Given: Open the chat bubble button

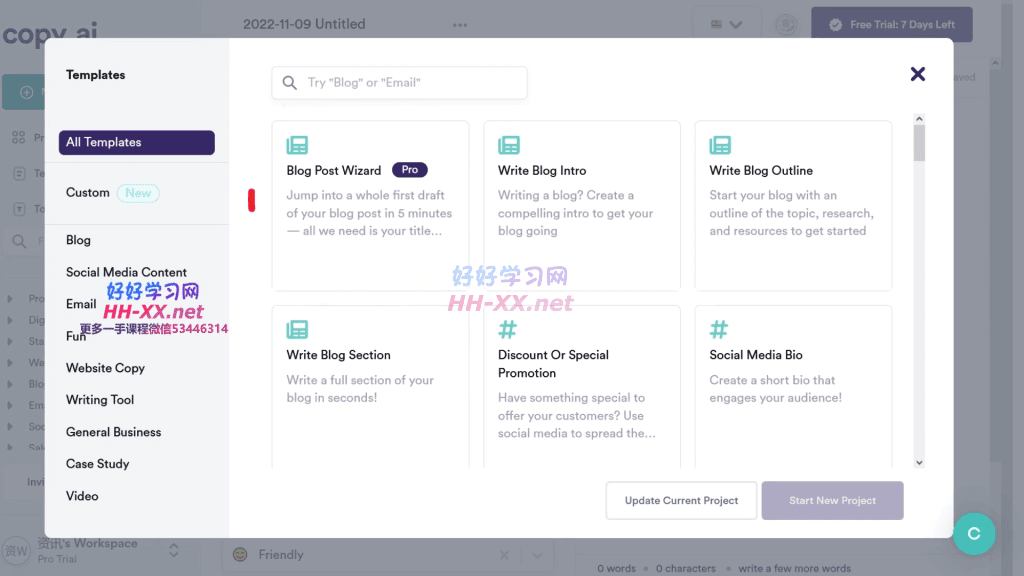Looking at the screenshot, I should (x=974, y=534).
